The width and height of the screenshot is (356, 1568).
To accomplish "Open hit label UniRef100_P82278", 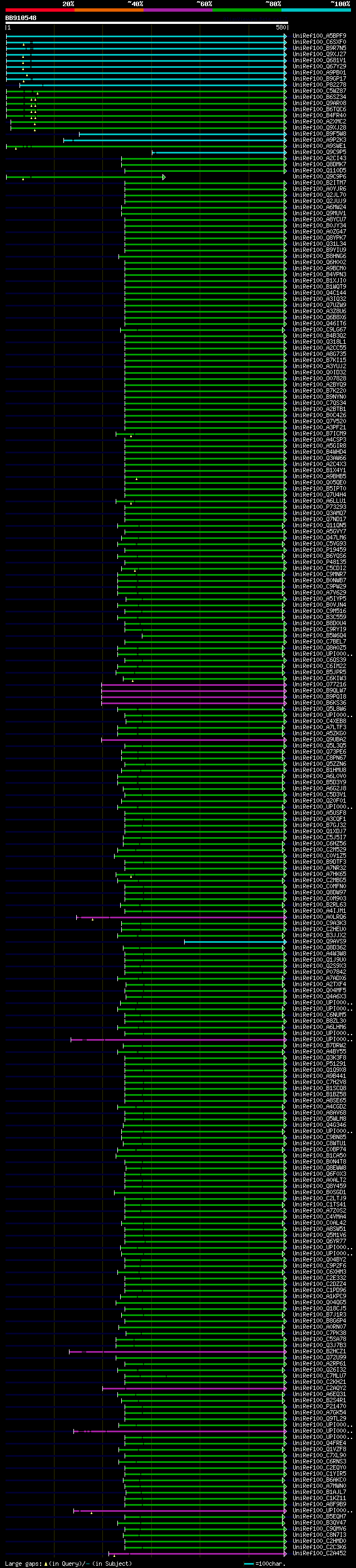I will [x=319, y=85].
